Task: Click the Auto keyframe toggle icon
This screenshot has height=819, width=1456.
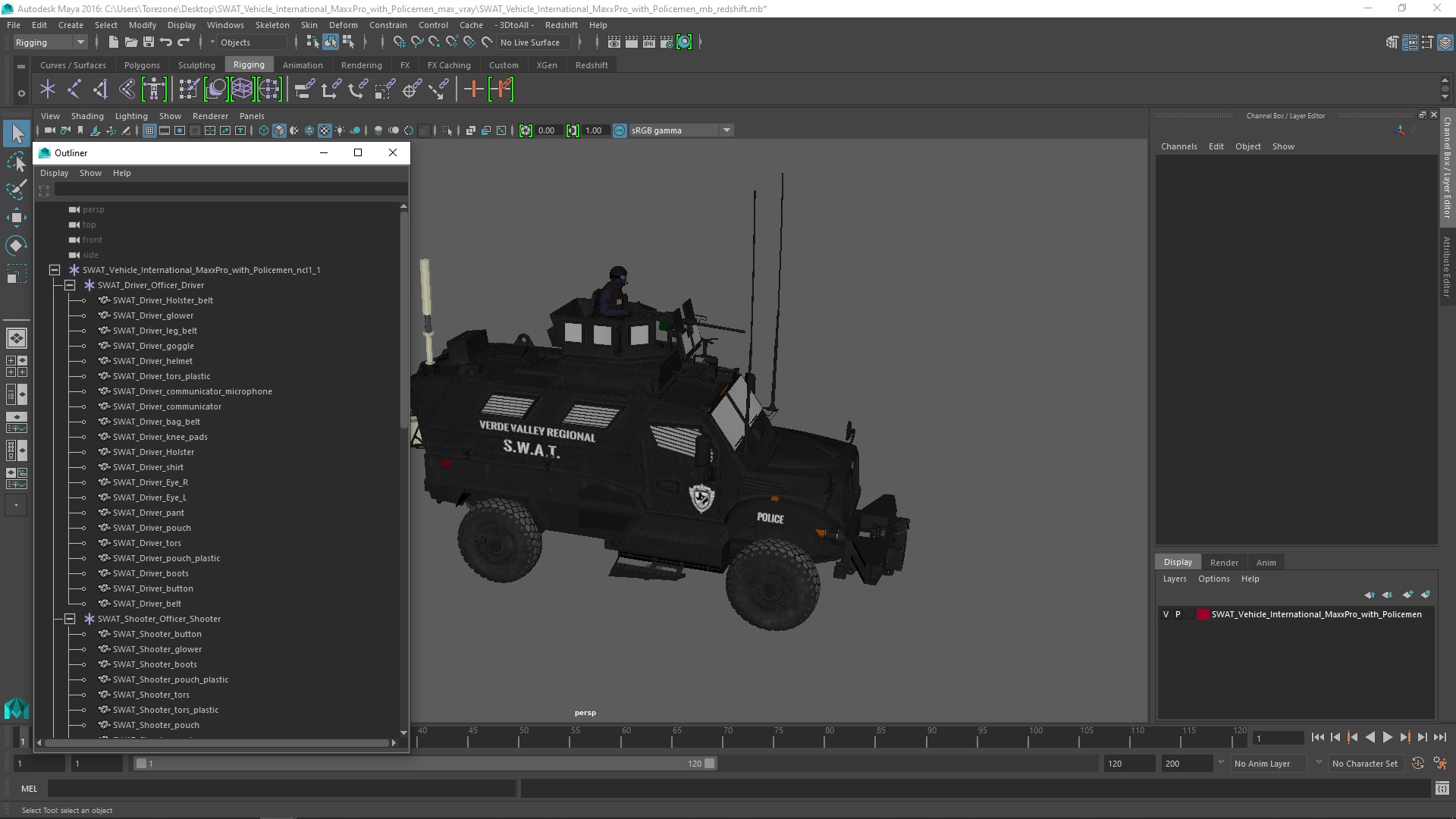Action: (1418, 764)
